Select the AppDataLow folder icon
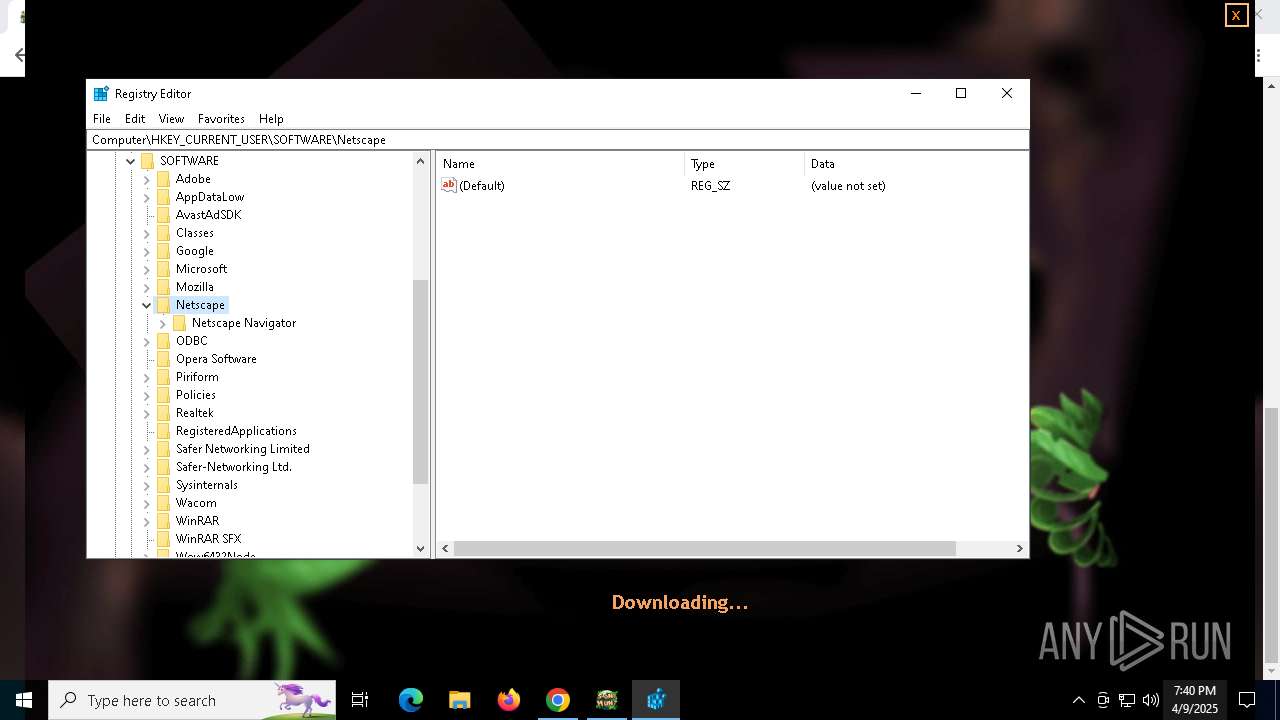The image size is (1280, 720). click(164, 197)
